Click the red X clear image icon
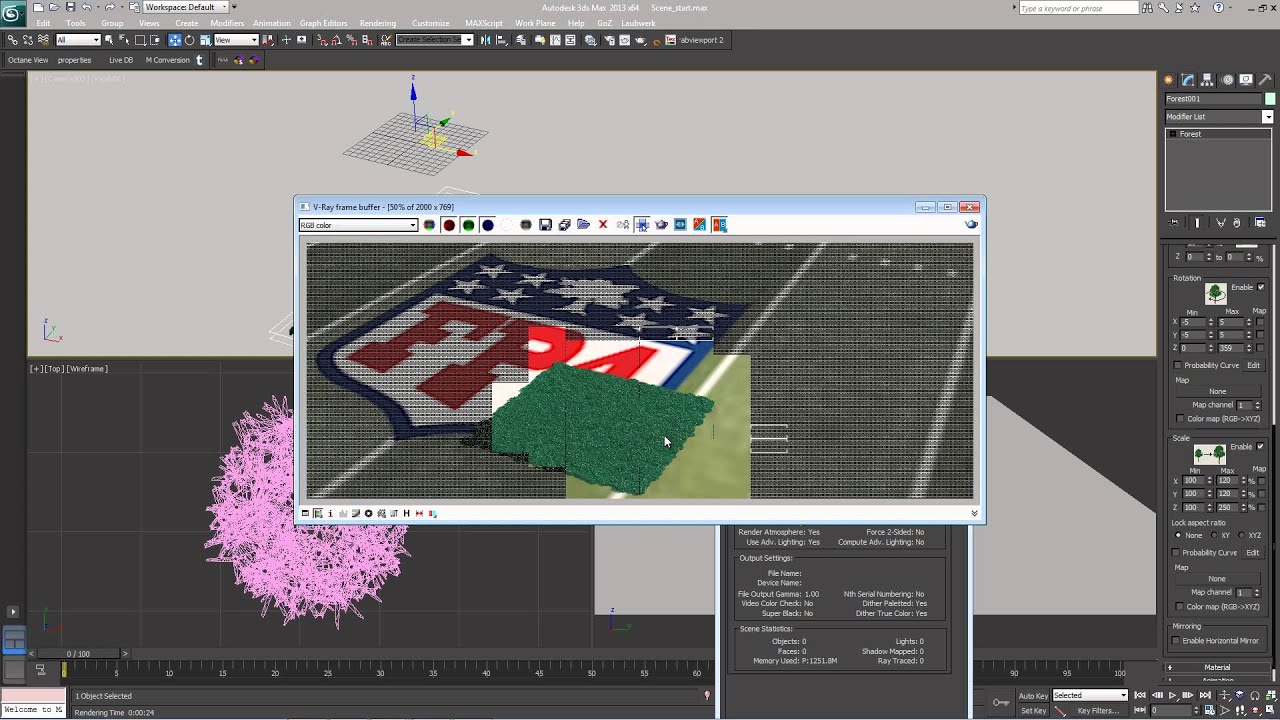 click(x=603, y=225)
